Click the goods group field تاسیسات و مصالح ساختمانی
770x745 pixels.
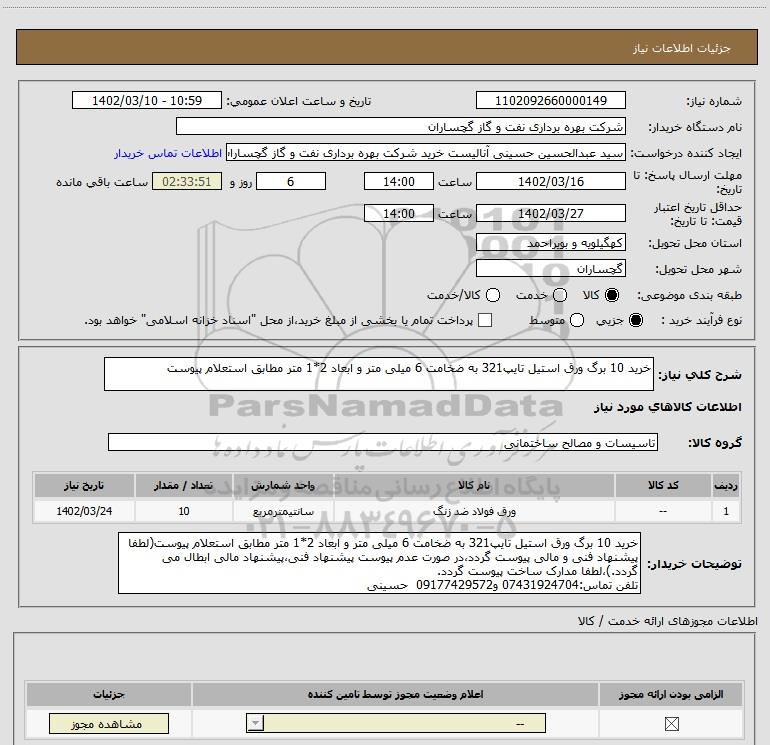point(383,442)
